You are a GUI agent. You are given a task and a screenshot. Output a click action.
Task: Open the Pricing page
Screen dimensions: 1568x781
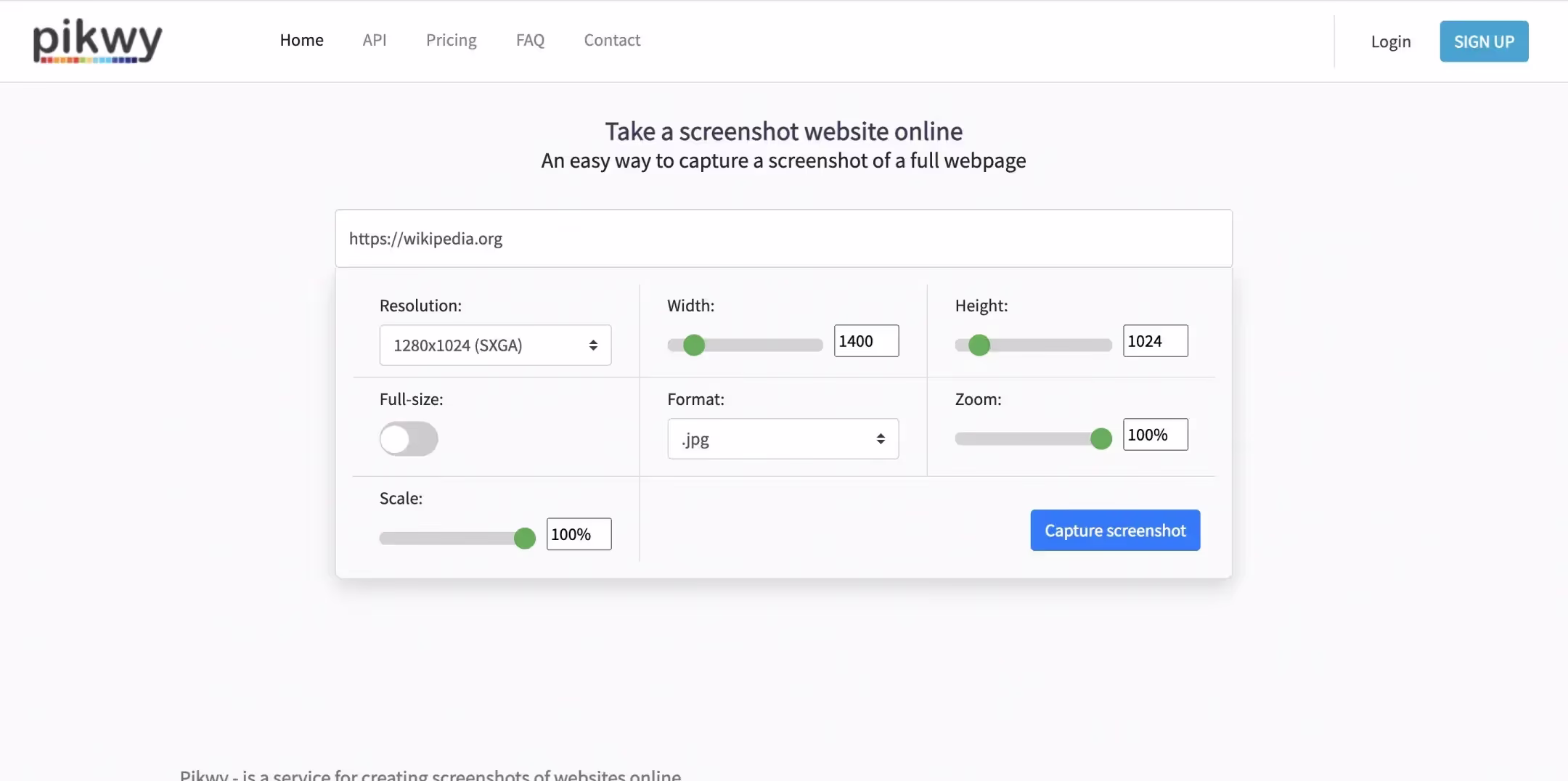[451, 40]
